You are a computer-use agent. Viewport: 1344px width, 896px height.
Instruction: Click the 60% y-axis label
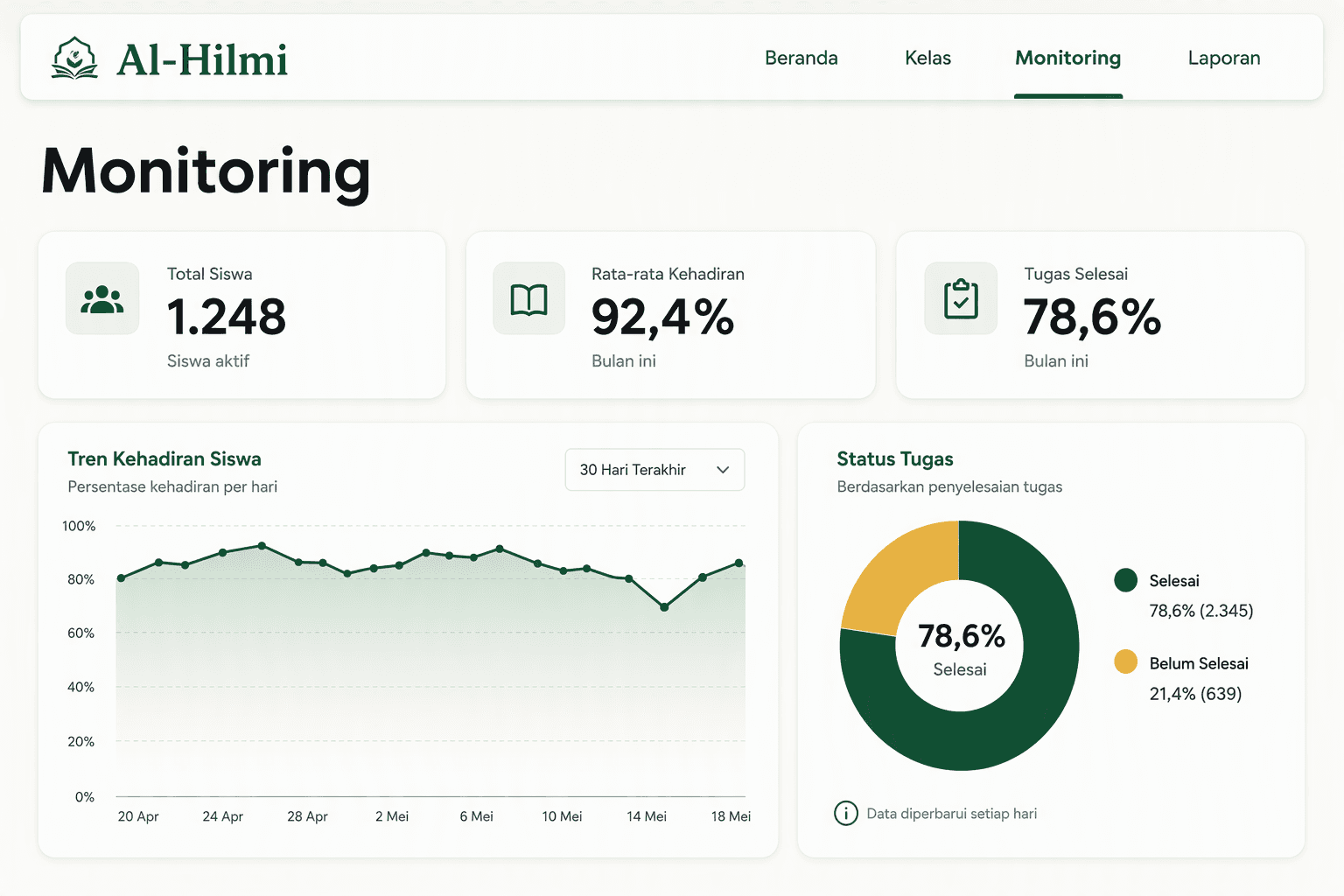point(80,633)
